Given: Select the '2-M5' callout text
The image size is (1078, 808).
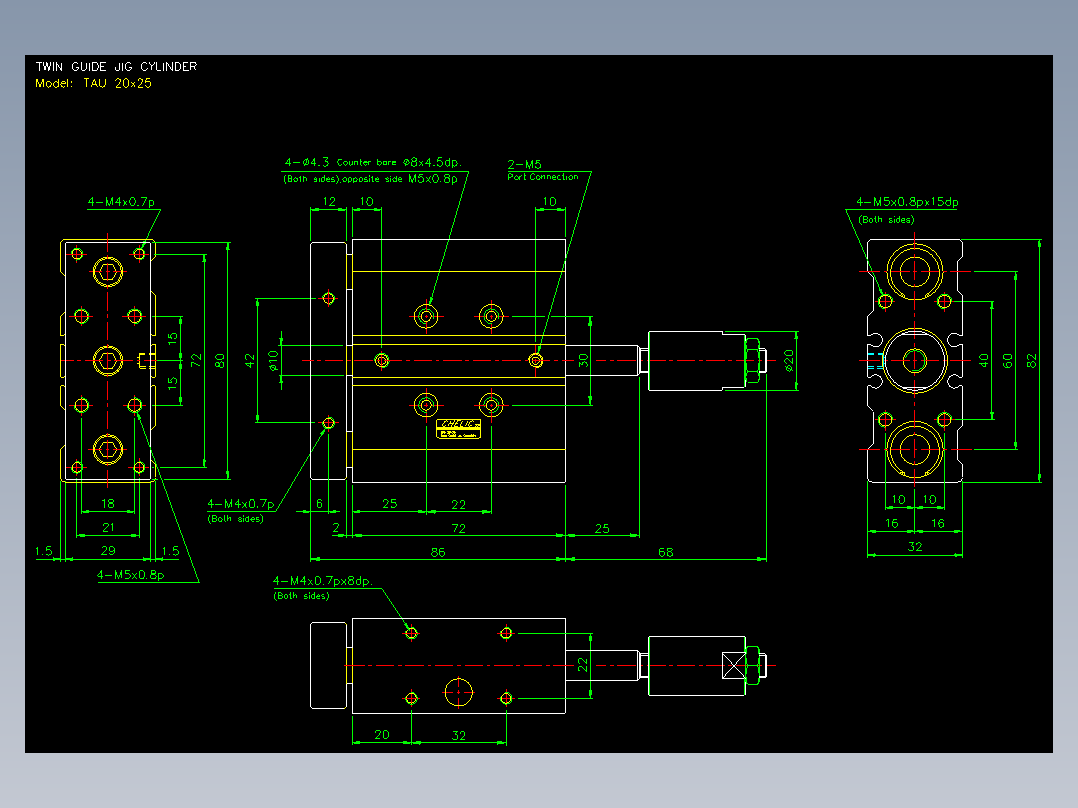Looking at the screenshot, I should [x=525, y=164].
